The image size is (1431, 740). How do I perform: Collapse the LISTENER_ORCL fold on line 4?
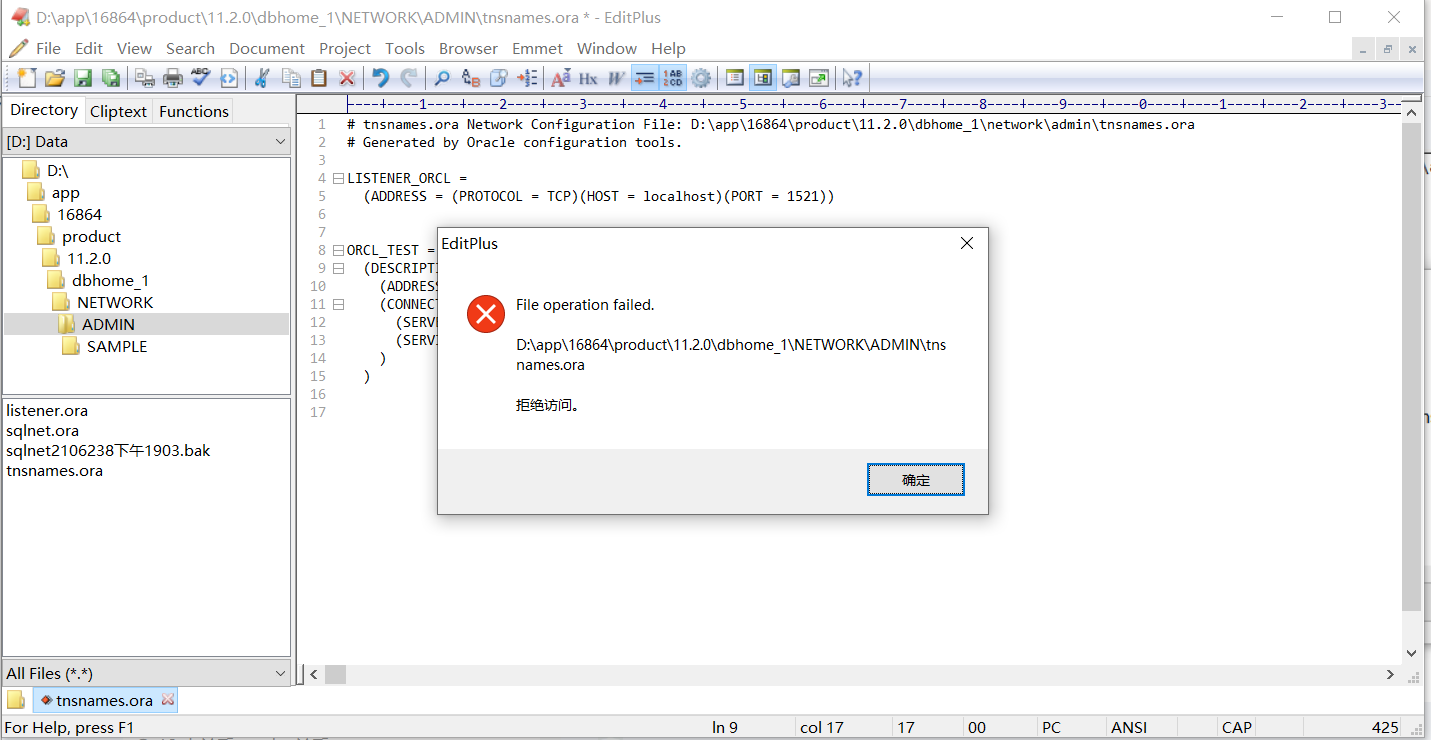pyautogui.click(x=338, y=178)
